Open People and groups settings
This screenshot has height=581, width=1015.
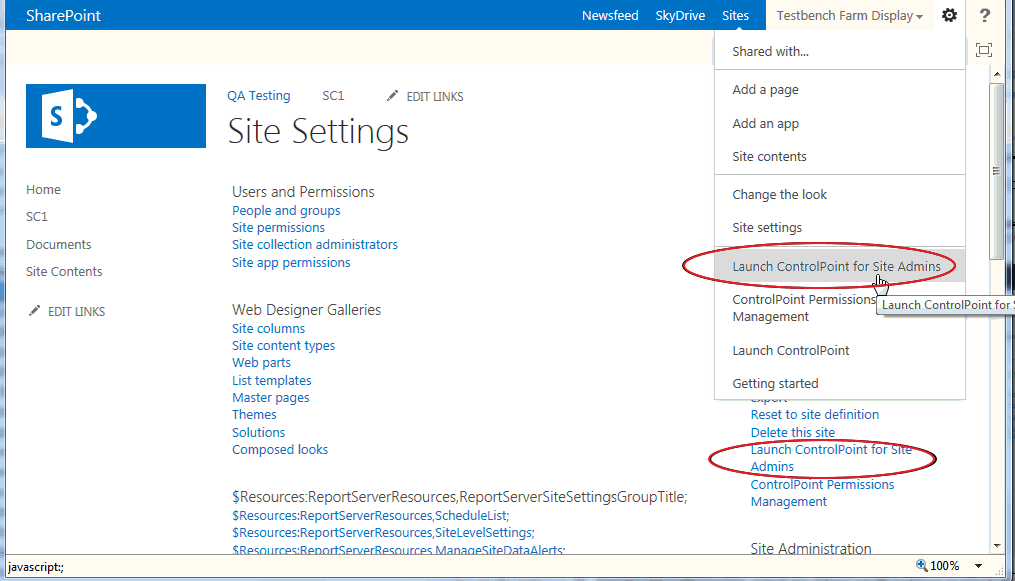click(x=285, y=211)
